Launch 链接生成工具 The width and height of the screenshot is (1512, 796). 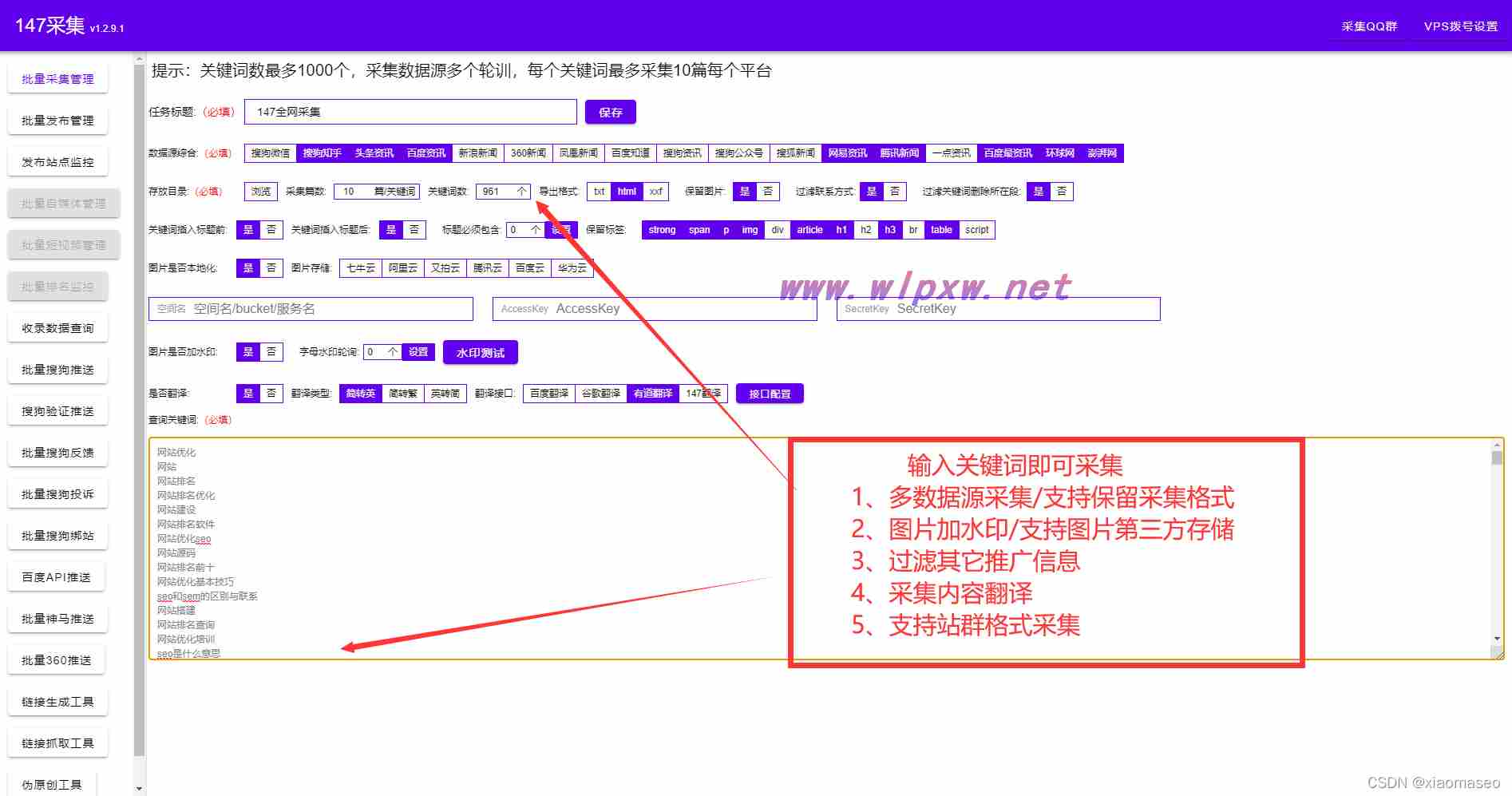pyautogui.click(x=57, y=702)
